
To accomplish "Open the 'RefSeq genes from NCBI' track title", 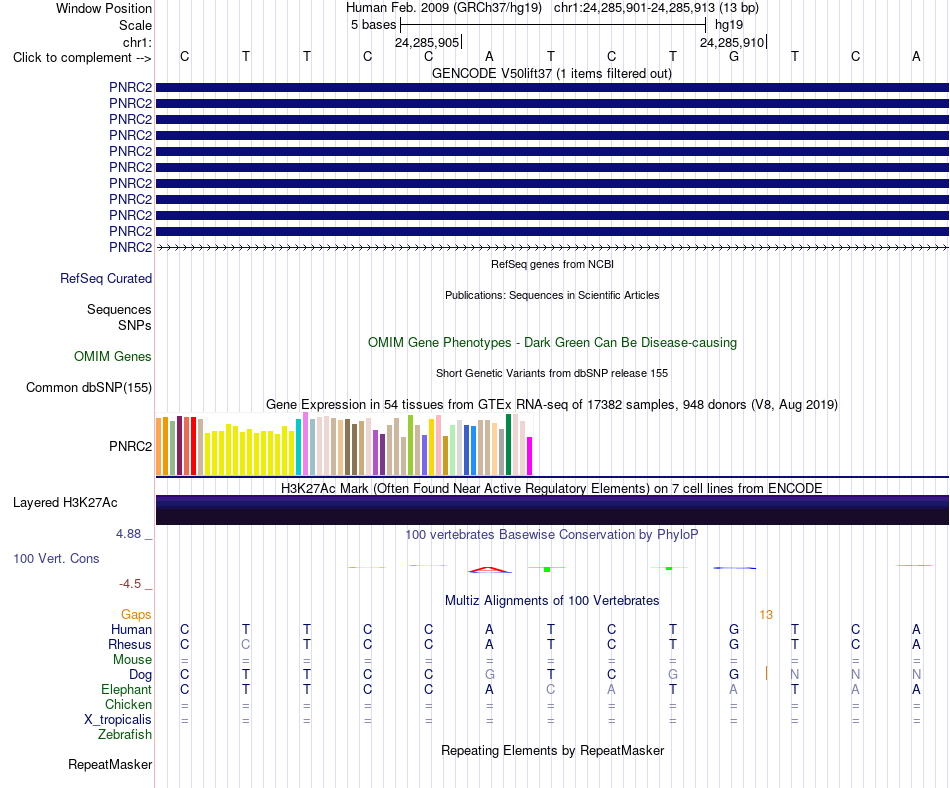I will point(552,264).
